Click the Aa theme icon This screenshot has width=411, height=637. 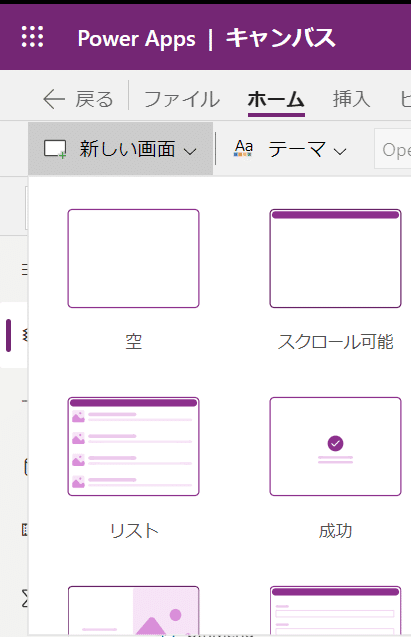coord(244,148)
